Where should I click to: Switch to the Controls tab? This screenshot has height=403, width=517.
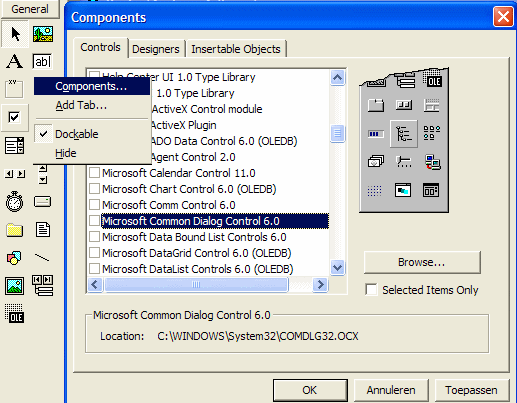[100, 48]
